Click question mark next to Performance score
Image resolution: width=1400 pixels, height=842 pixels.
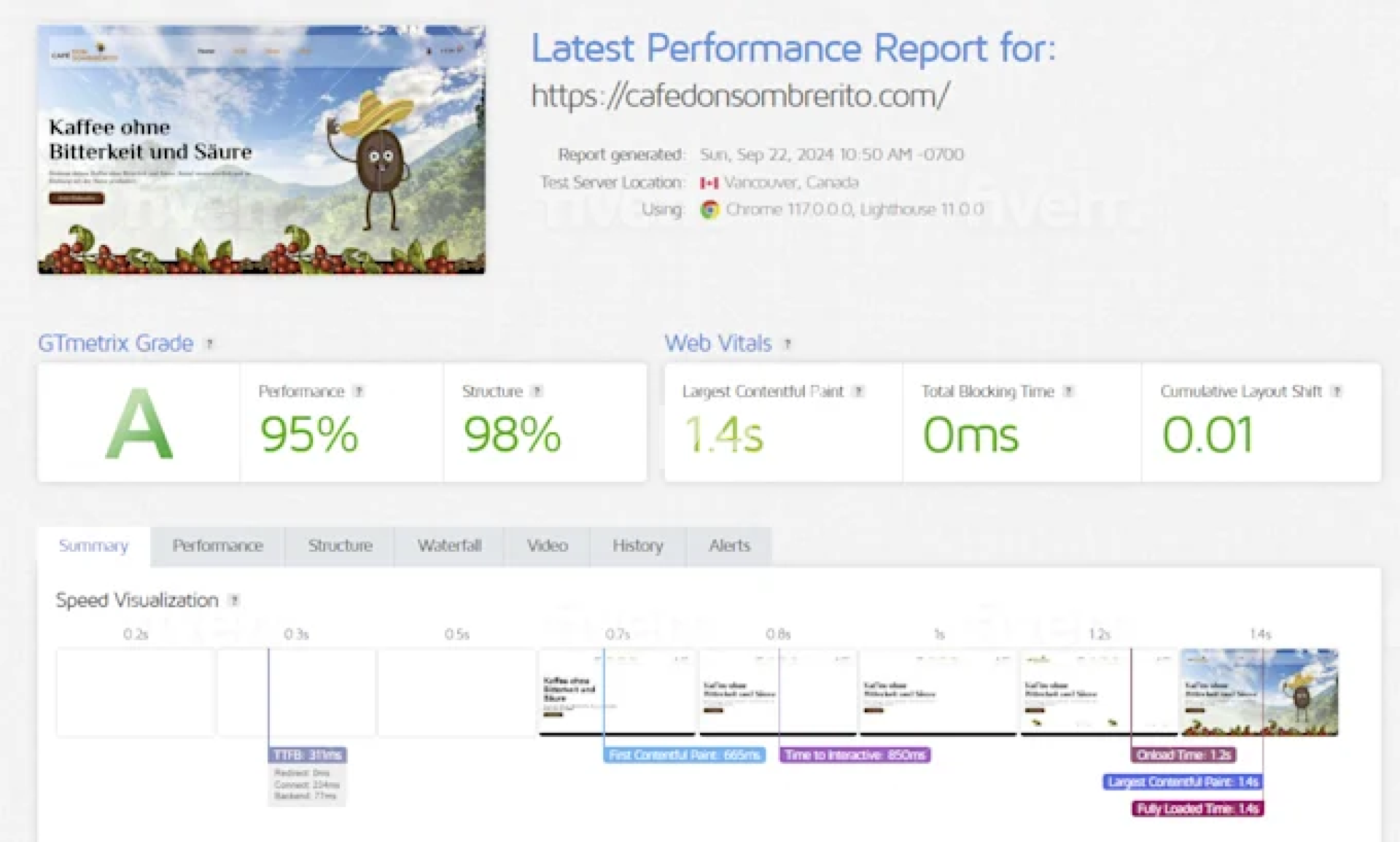tap(359, 391)
